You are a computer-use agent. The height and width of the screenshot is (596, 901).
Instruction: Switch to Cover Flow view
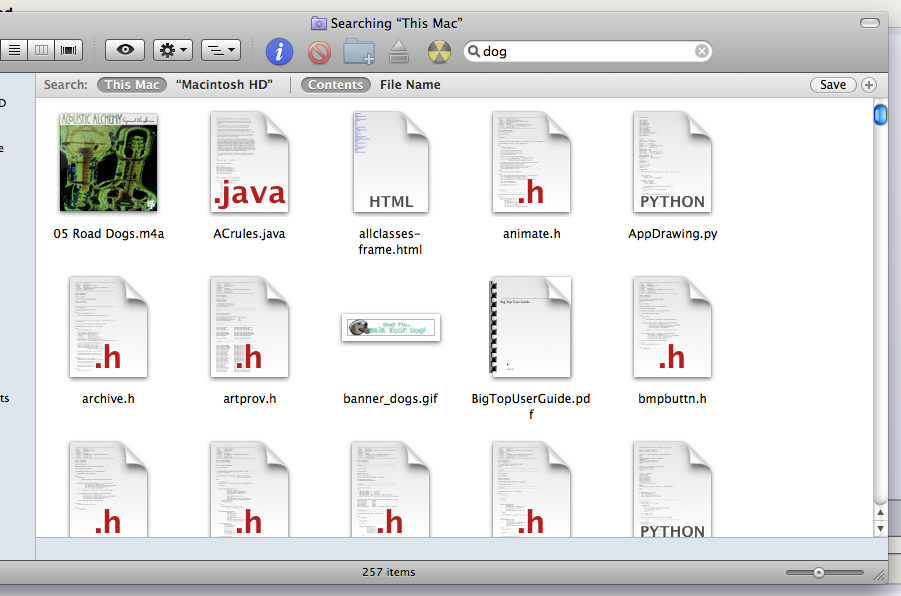[x=69, y=50]
